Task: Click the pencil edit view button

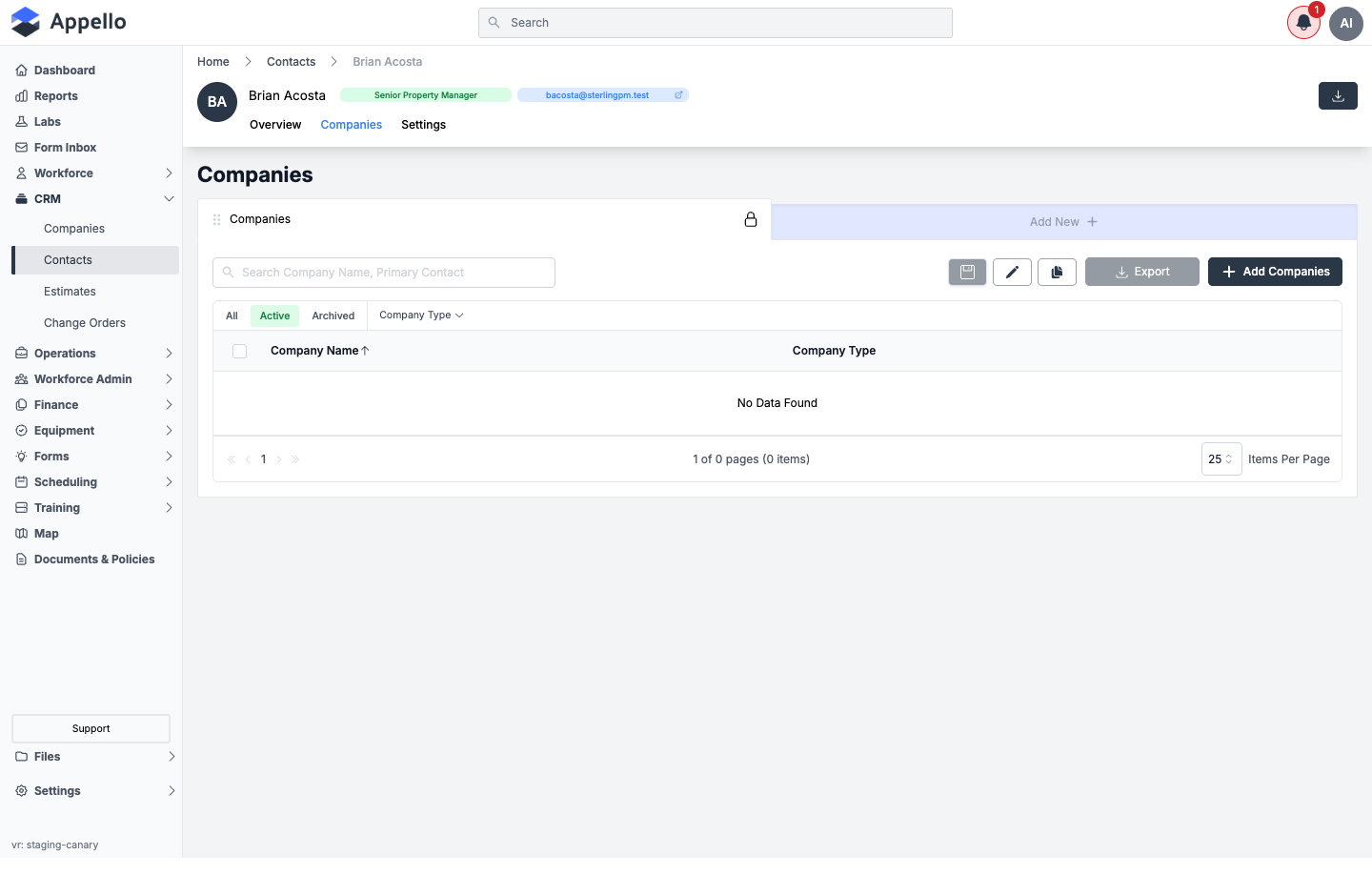Action: pos(1012,272)
